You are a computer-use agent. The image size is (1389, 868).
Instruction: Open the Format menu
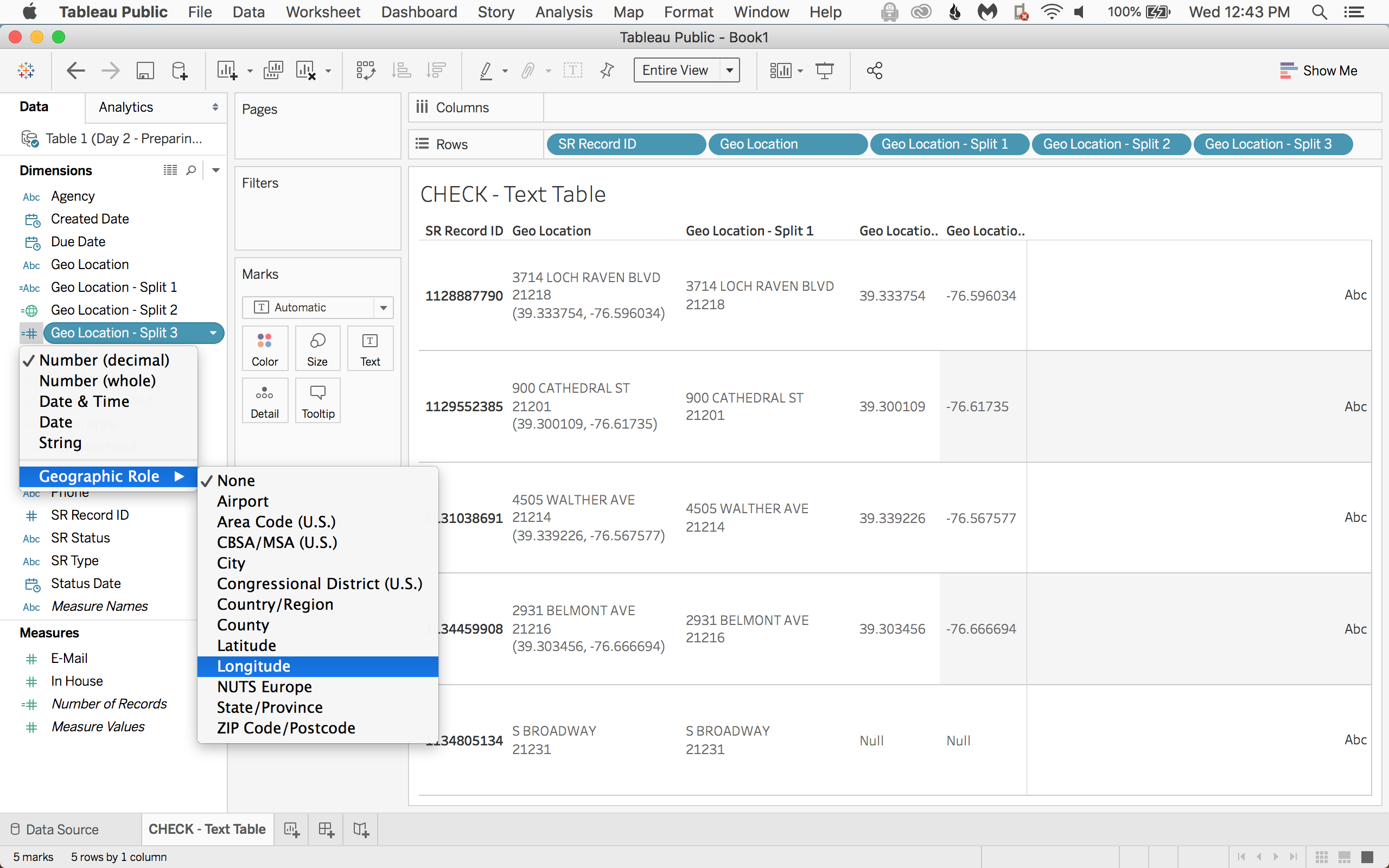coord(688,12)
